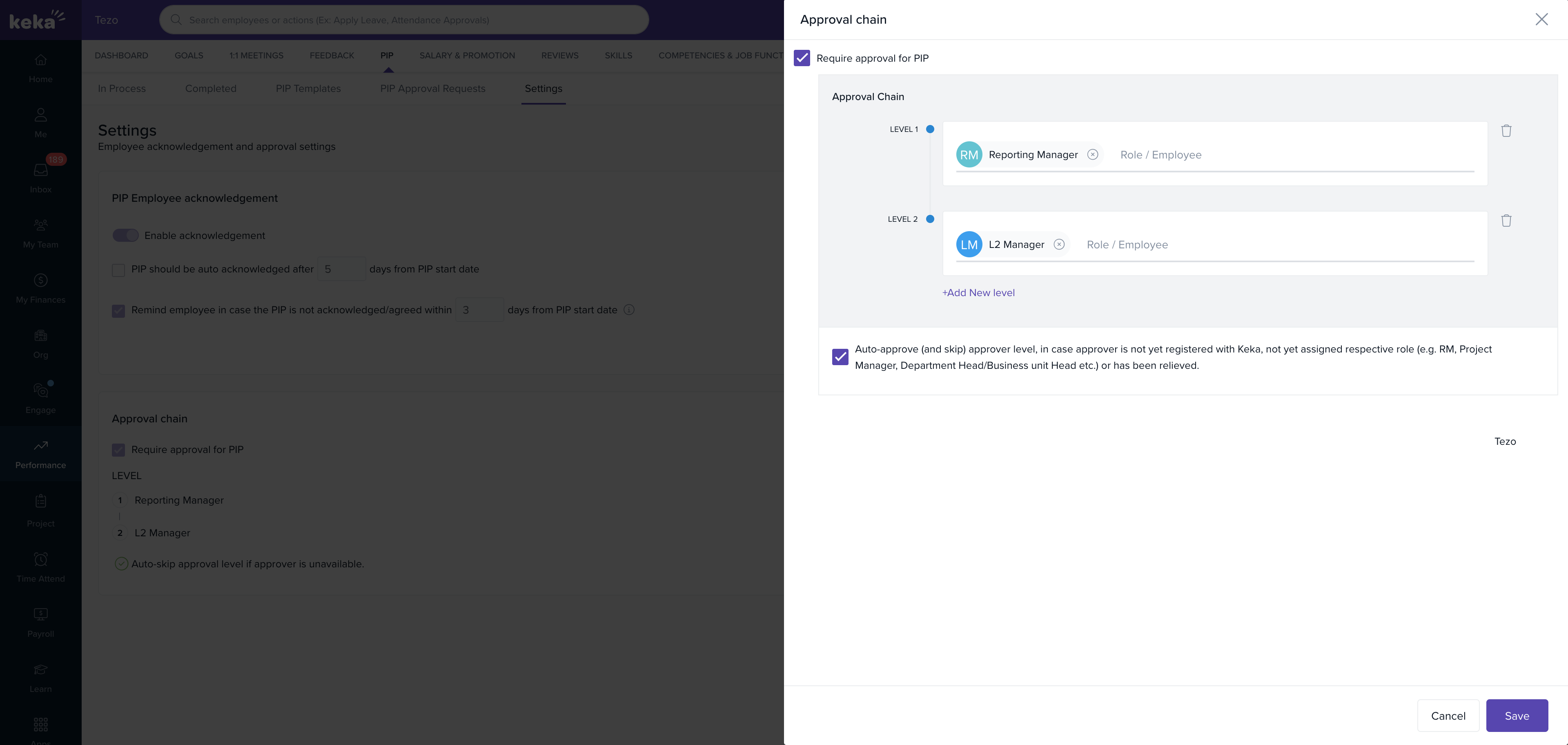Toggle the Auto-approve and skip checkbox
Viewport: 1568px width, 745px height.
coord(840,357)
